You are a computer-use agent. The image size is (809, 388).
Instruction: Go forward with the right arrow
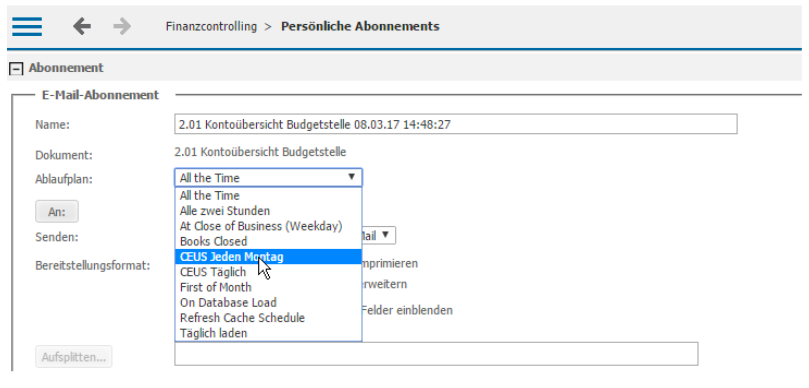click(122, 26)
